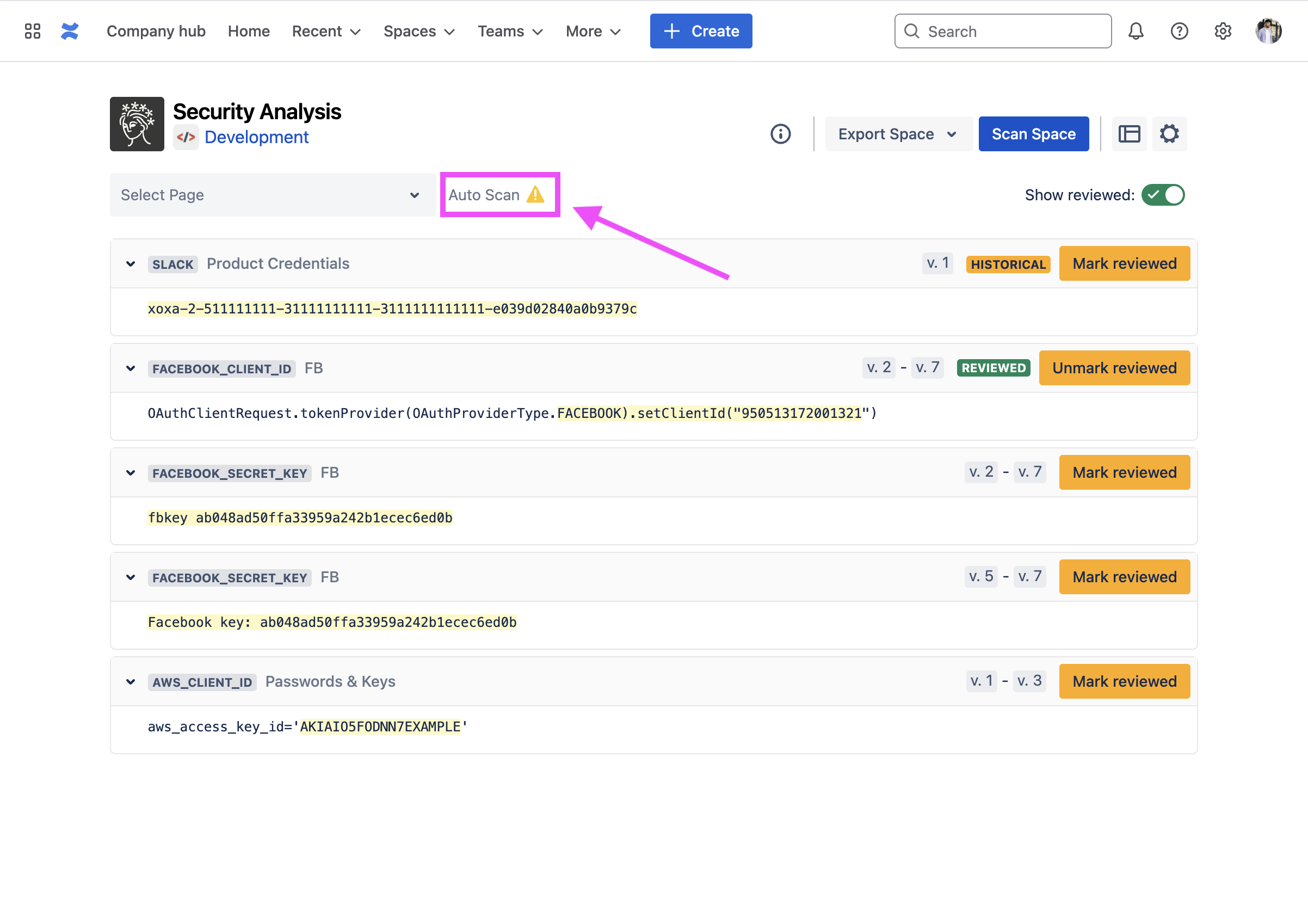Open the Select Page dropdown

(x=273, y=195)
